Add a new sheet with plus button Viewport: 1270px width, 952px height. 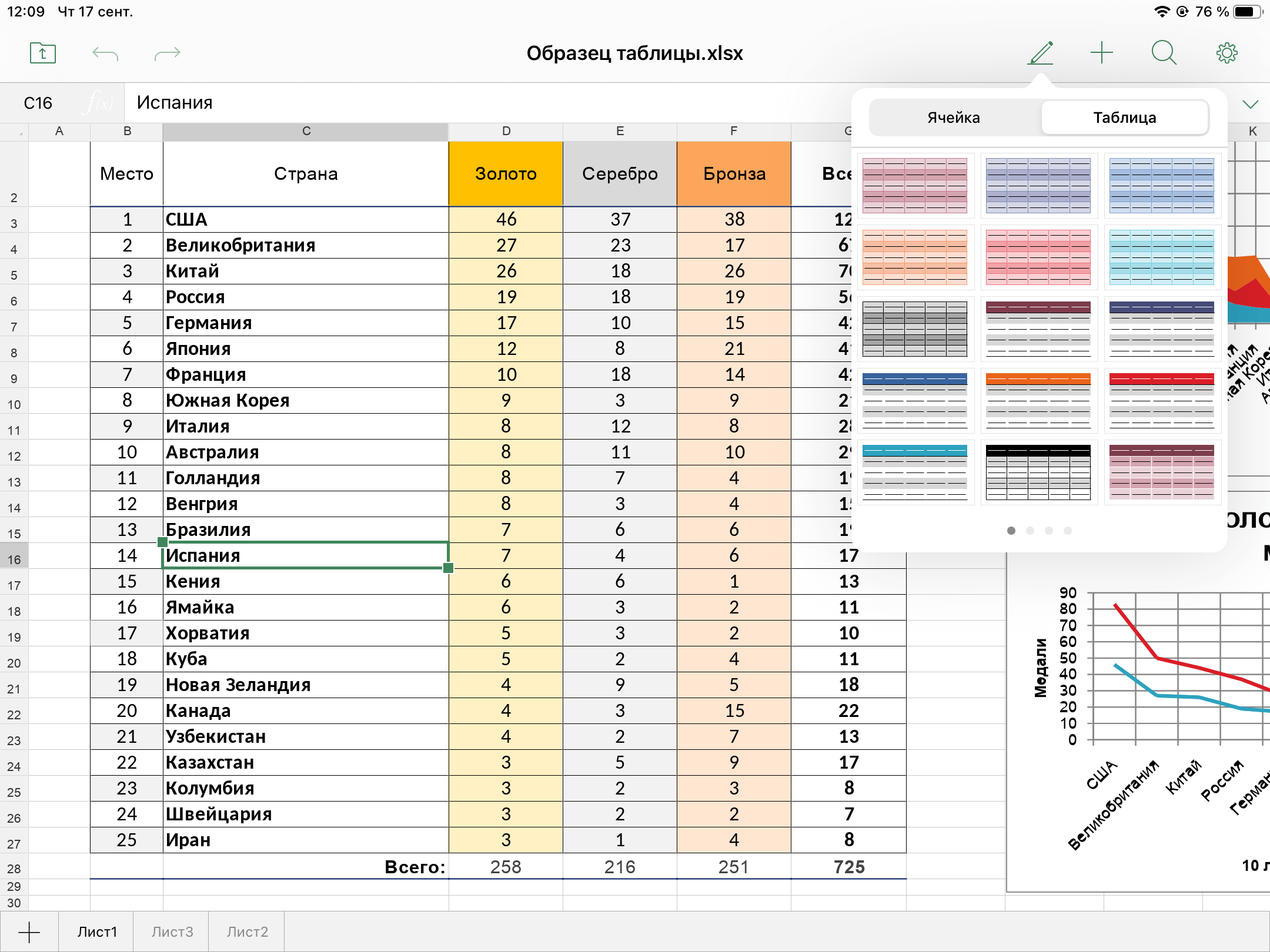pyautogui.click(x=29, y=932)
